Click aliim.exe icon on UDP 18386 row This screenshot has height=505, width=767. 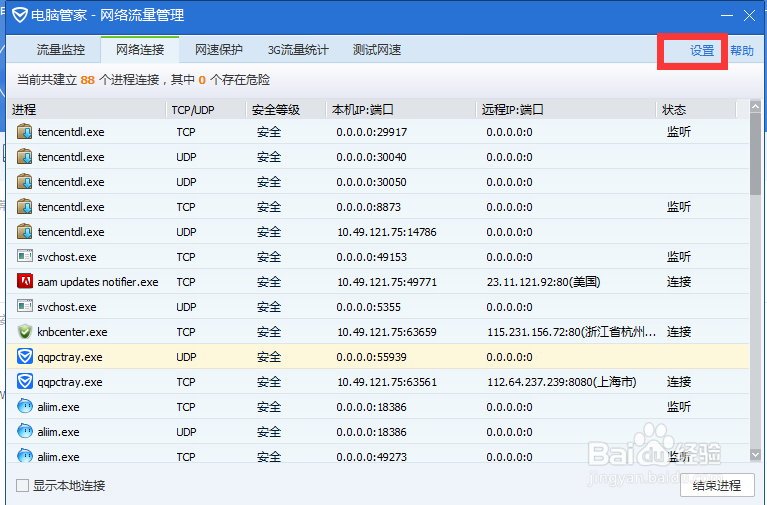24,431
